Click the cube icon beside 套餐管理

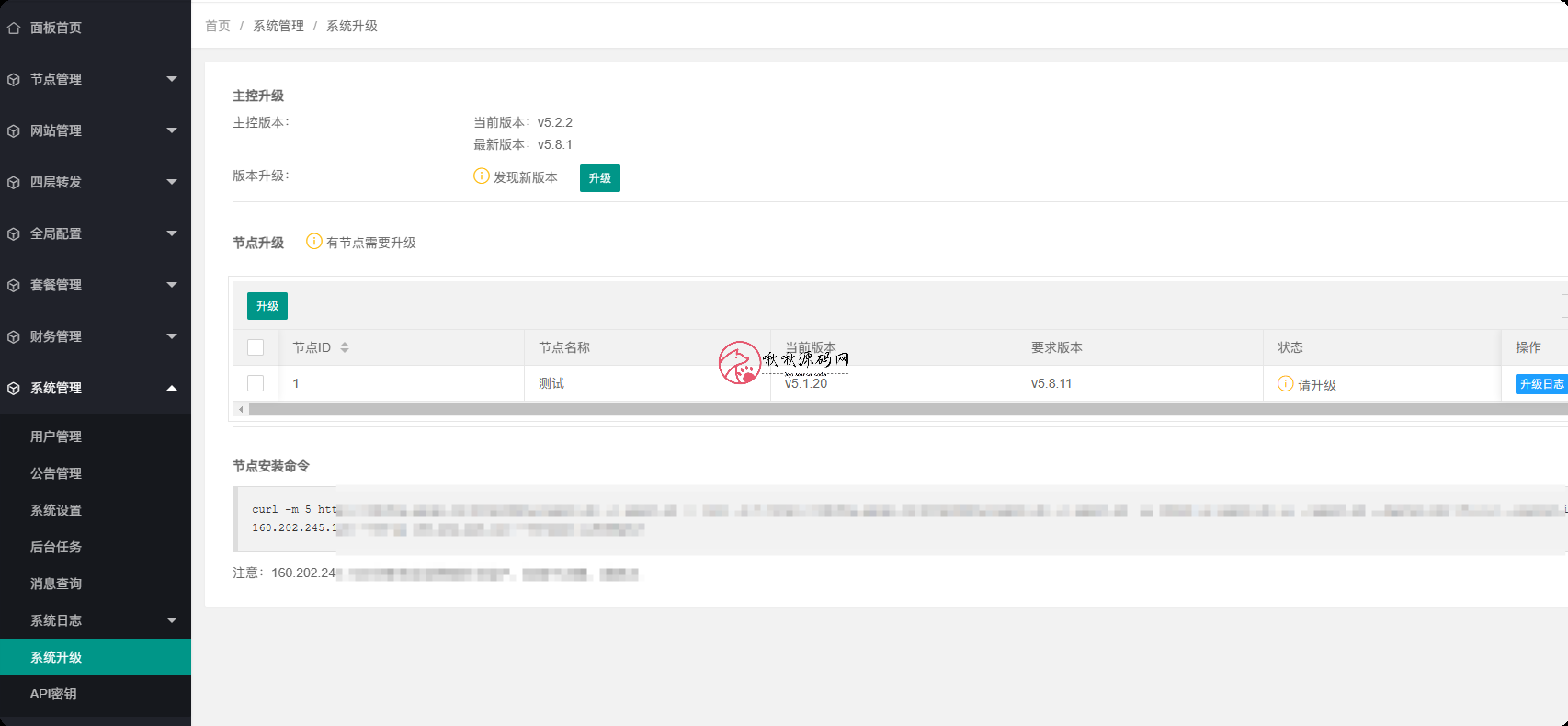(14, 286)
